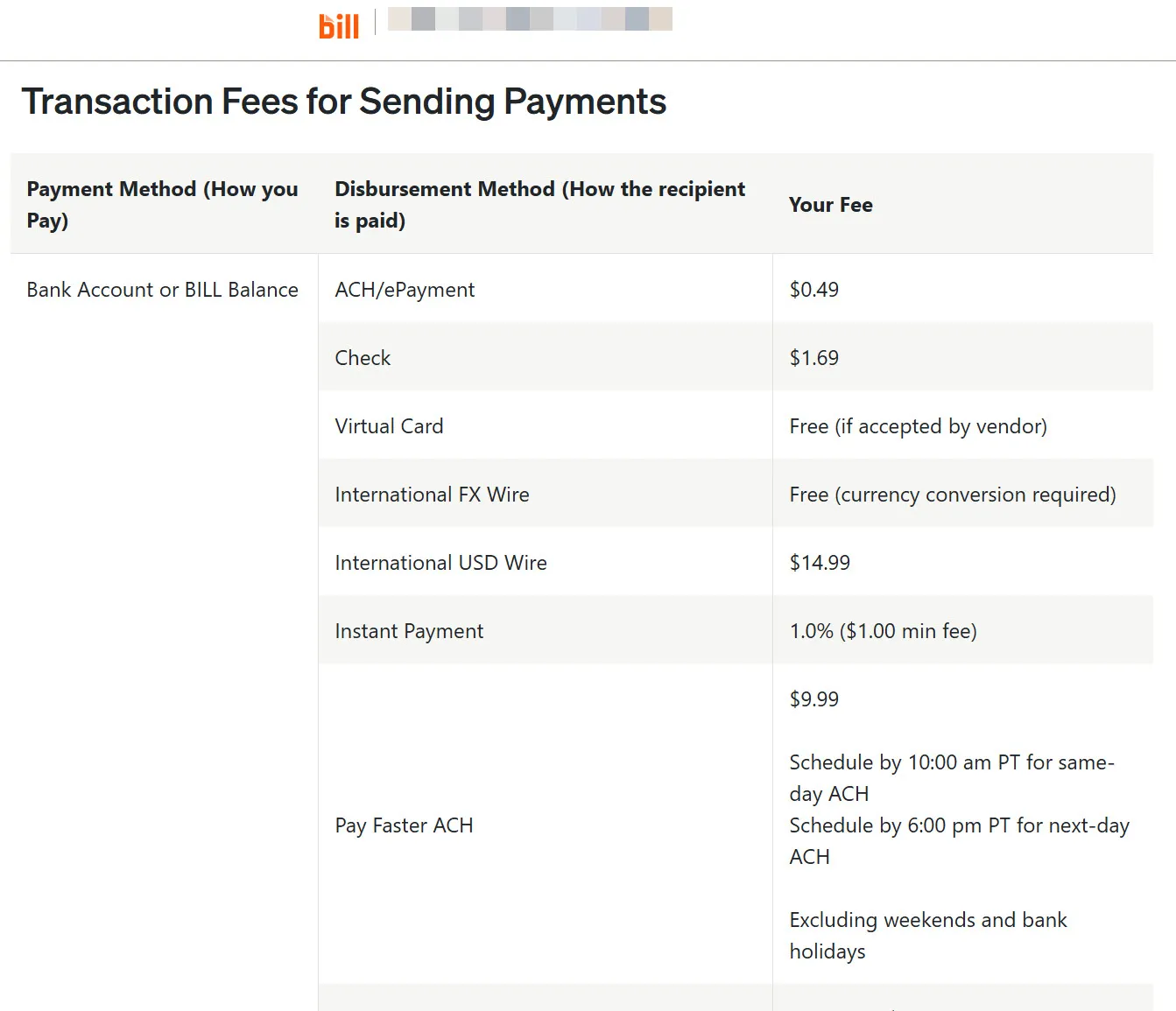
Task: Click the Free (if accepted by vendor) text
Action: pyautogui.click(x=918, y=426)
